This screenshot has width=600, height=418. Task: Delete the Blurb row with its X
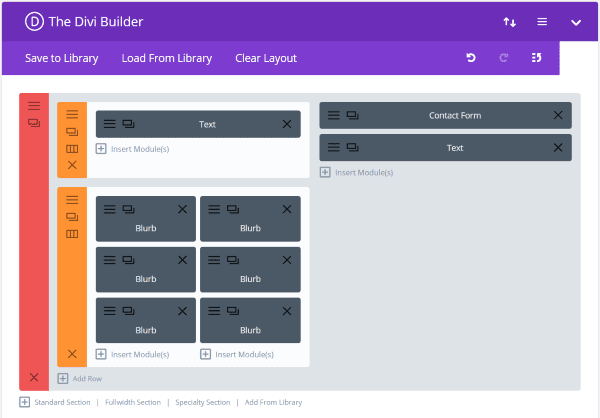pyautogui.click(x=72, y=354)
